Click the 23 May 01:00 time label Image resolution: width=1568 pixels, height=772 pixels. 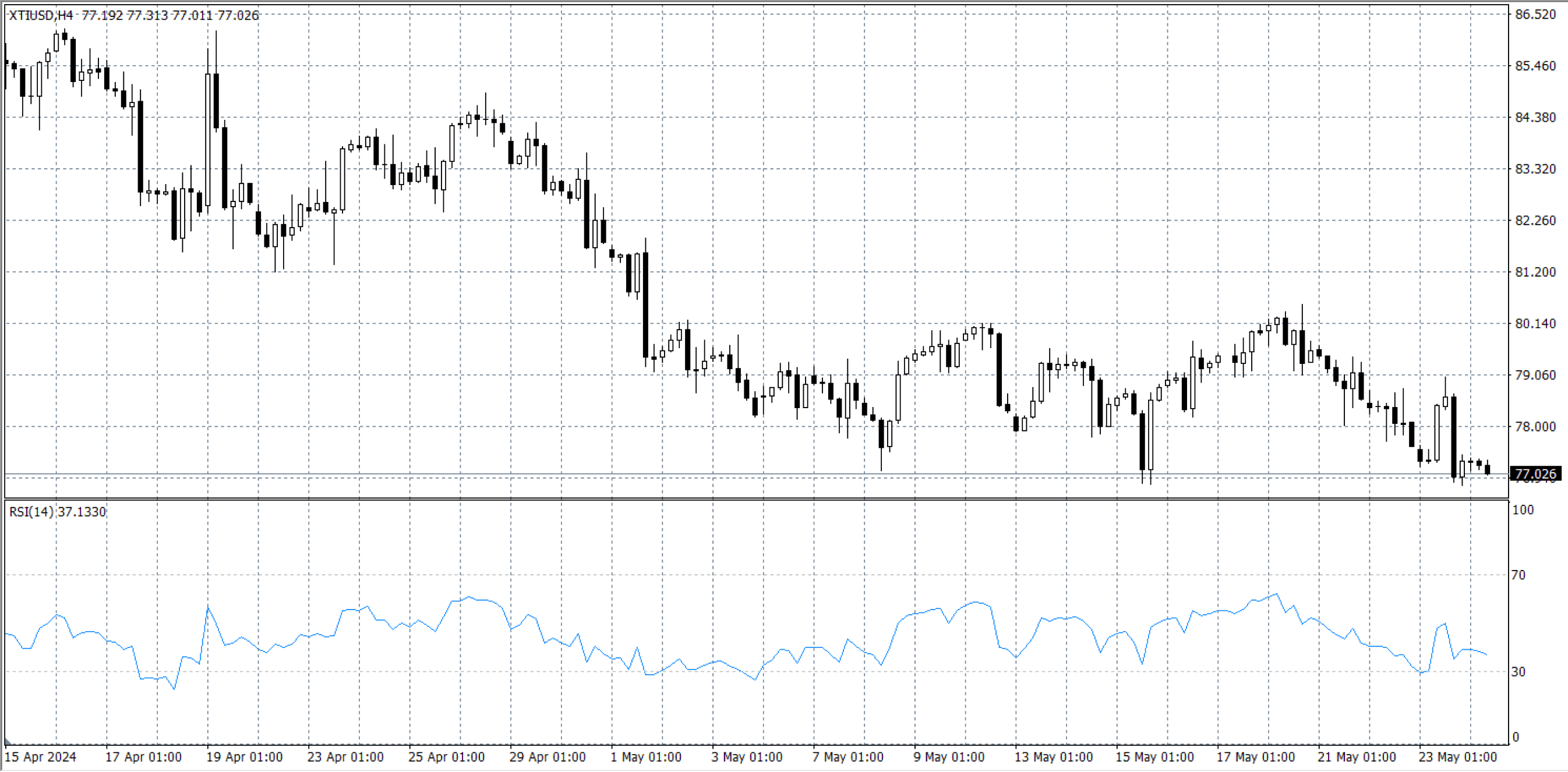[1457, 757]
